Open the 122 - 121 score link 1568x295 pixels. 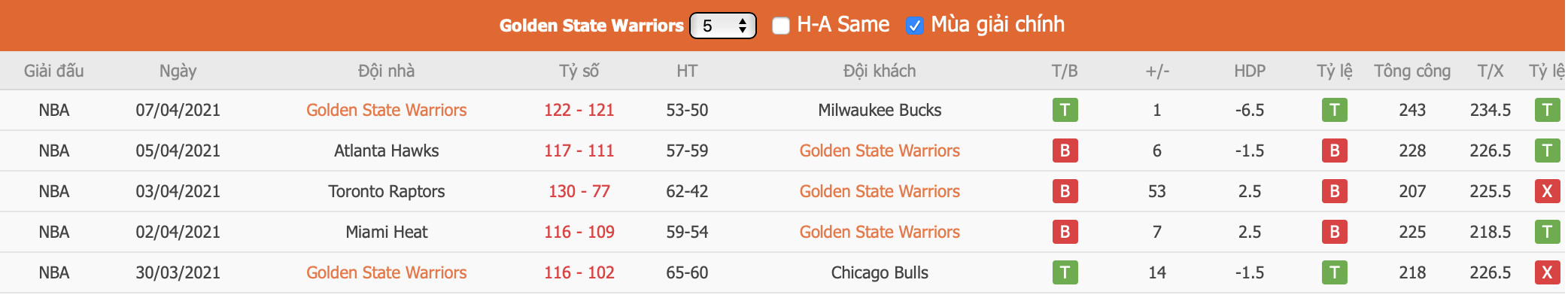579,110
